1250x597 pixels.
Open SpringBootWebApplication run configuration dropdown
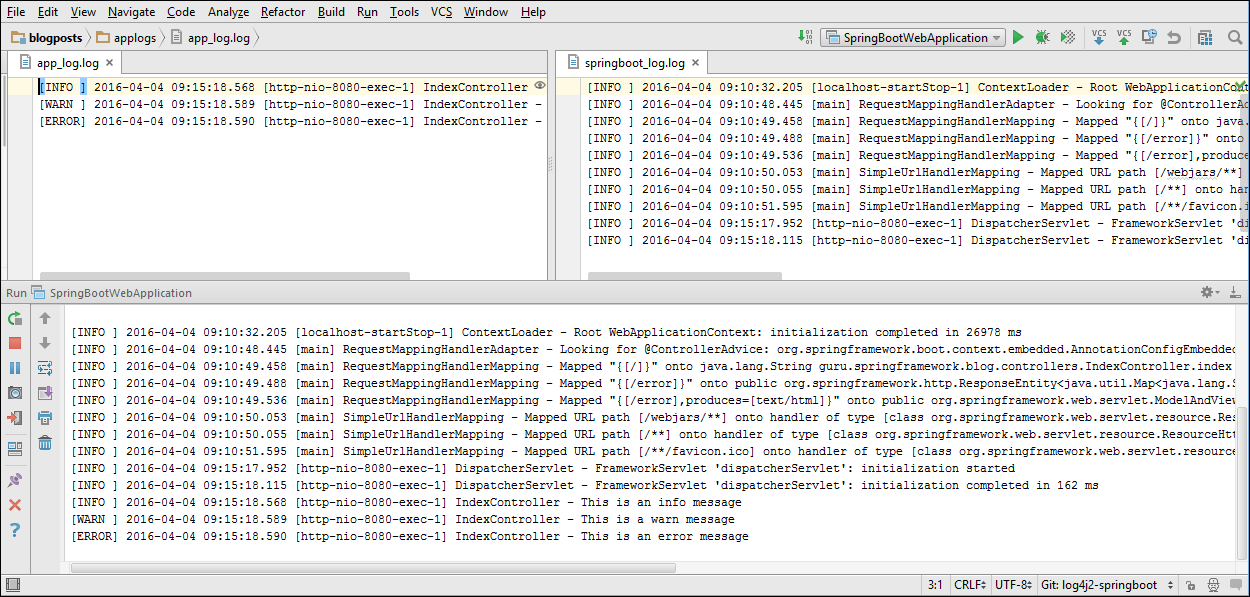[x=912, y=37]
